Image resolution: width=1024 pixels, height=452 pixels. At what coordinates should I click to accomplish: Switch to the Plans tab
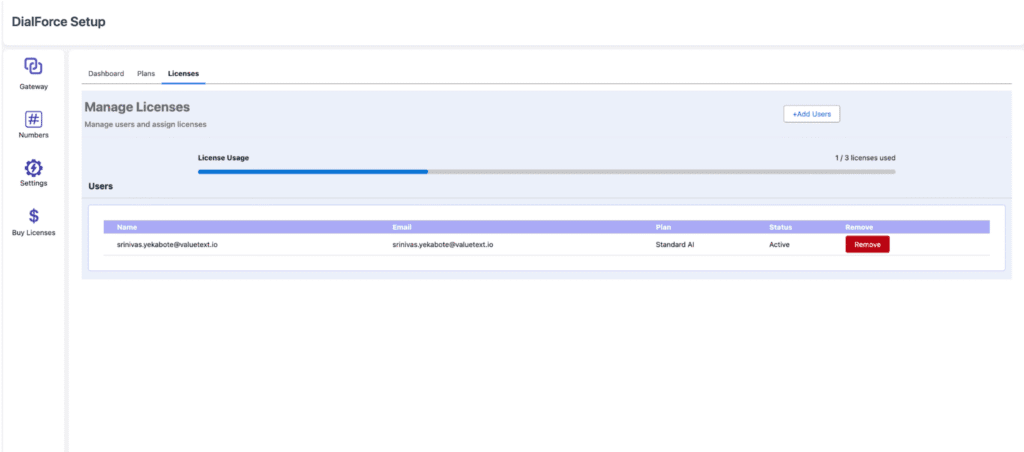click(146, 74)
